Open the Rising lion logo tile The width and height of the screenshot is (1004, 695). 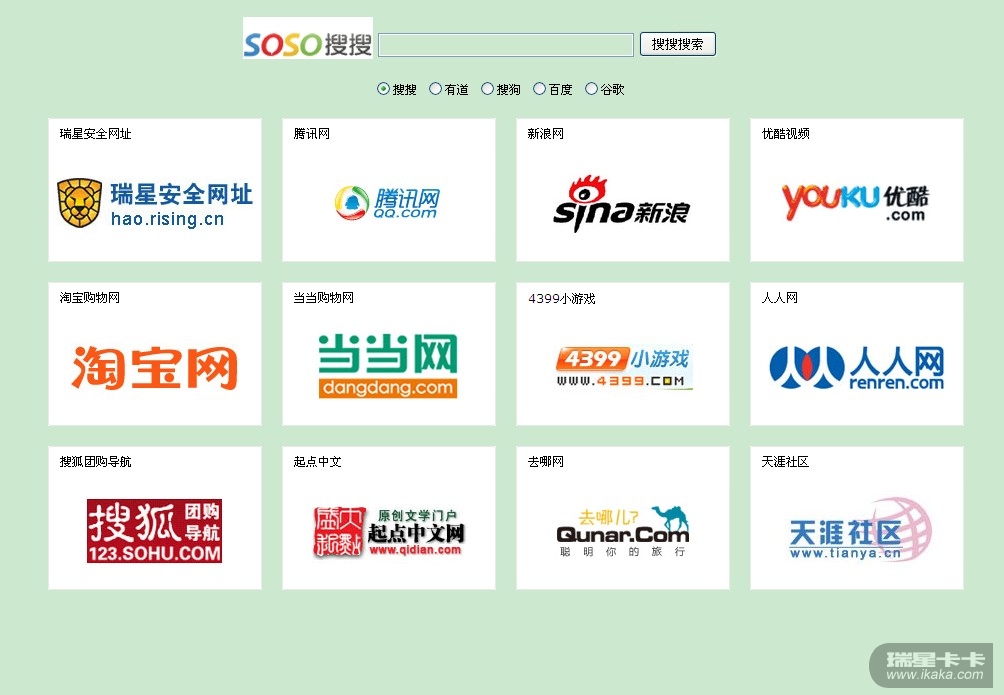point(155,204)
